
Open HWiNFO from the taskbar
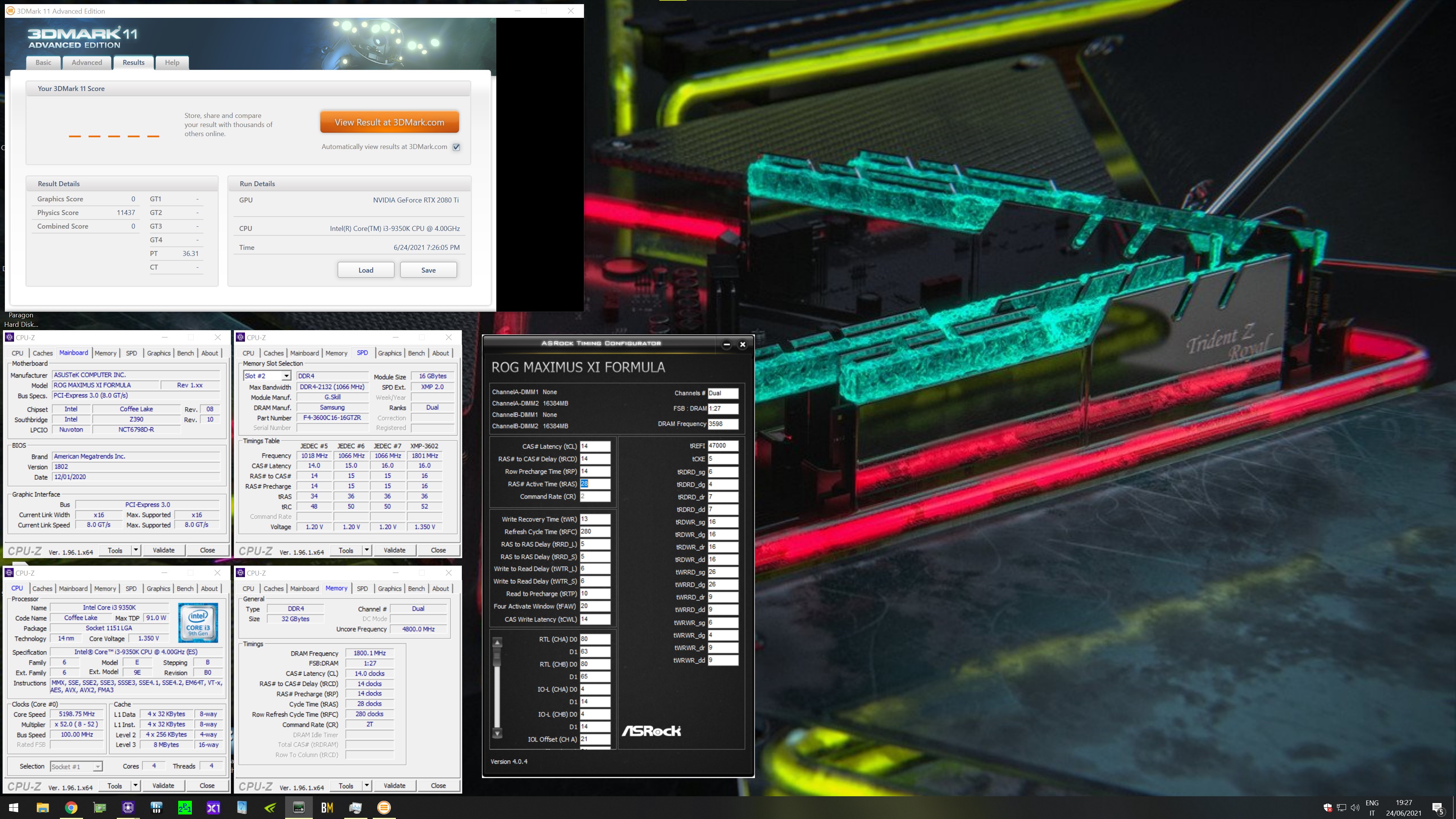157,807
